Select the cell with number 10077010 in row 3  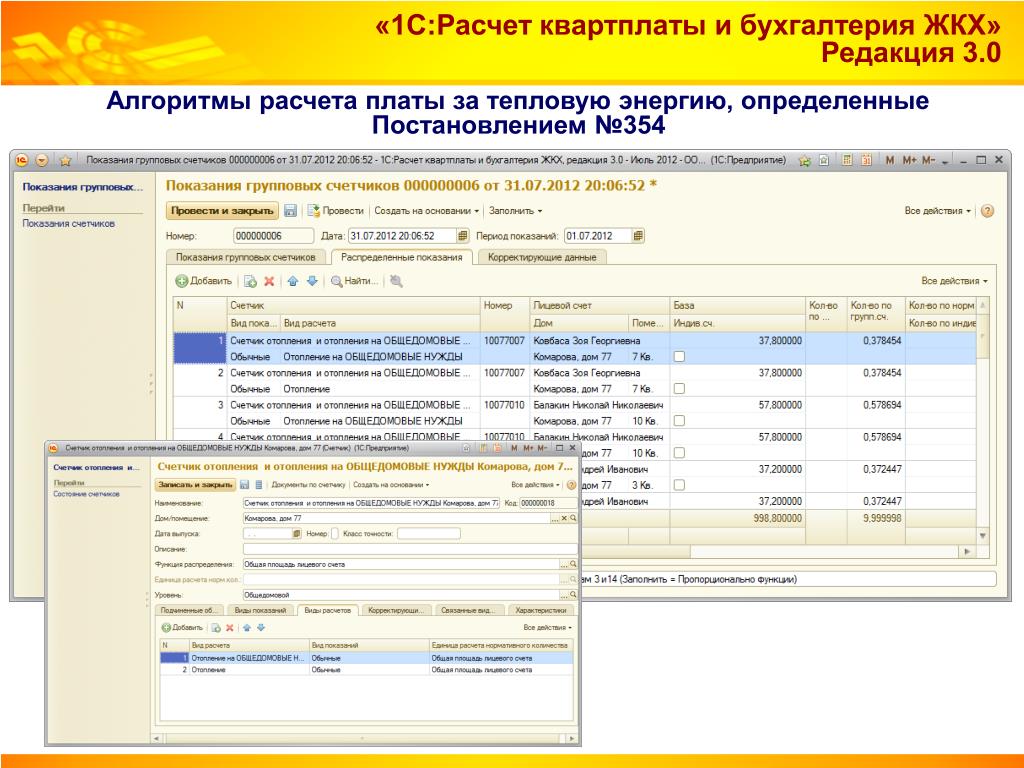click(504, 405)
